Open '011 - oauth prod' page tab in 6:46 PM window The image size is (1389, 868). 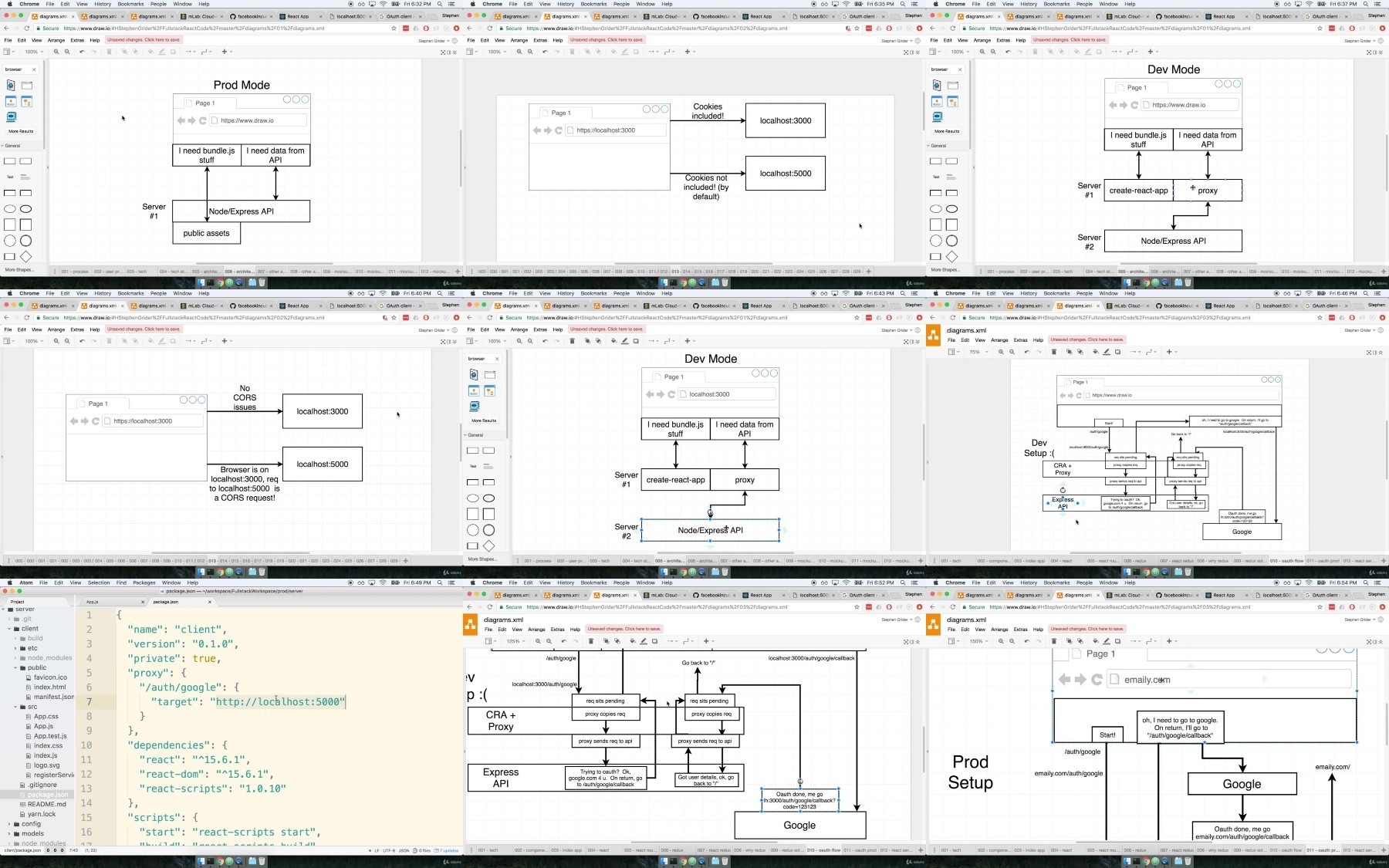click(1323, 561)
